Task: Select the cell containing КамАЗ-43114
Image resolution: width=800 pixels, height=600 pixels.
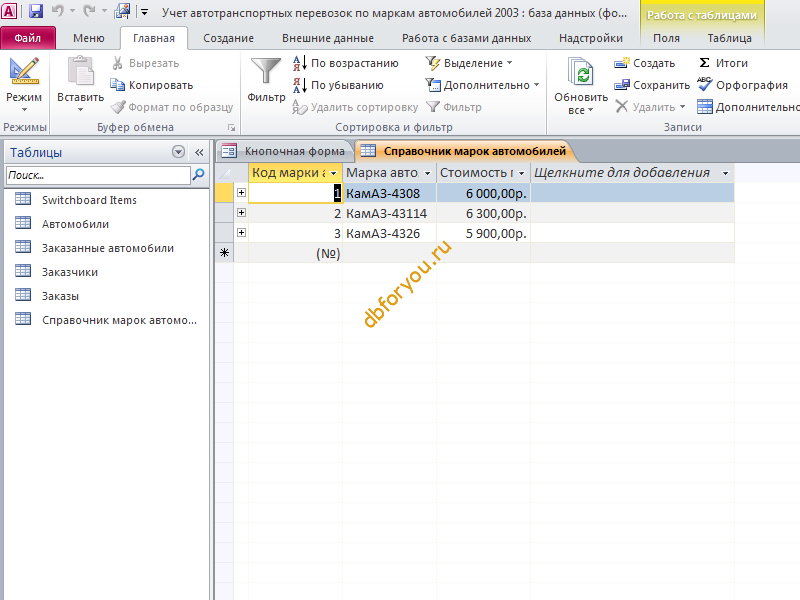Action: click(389, 213)
